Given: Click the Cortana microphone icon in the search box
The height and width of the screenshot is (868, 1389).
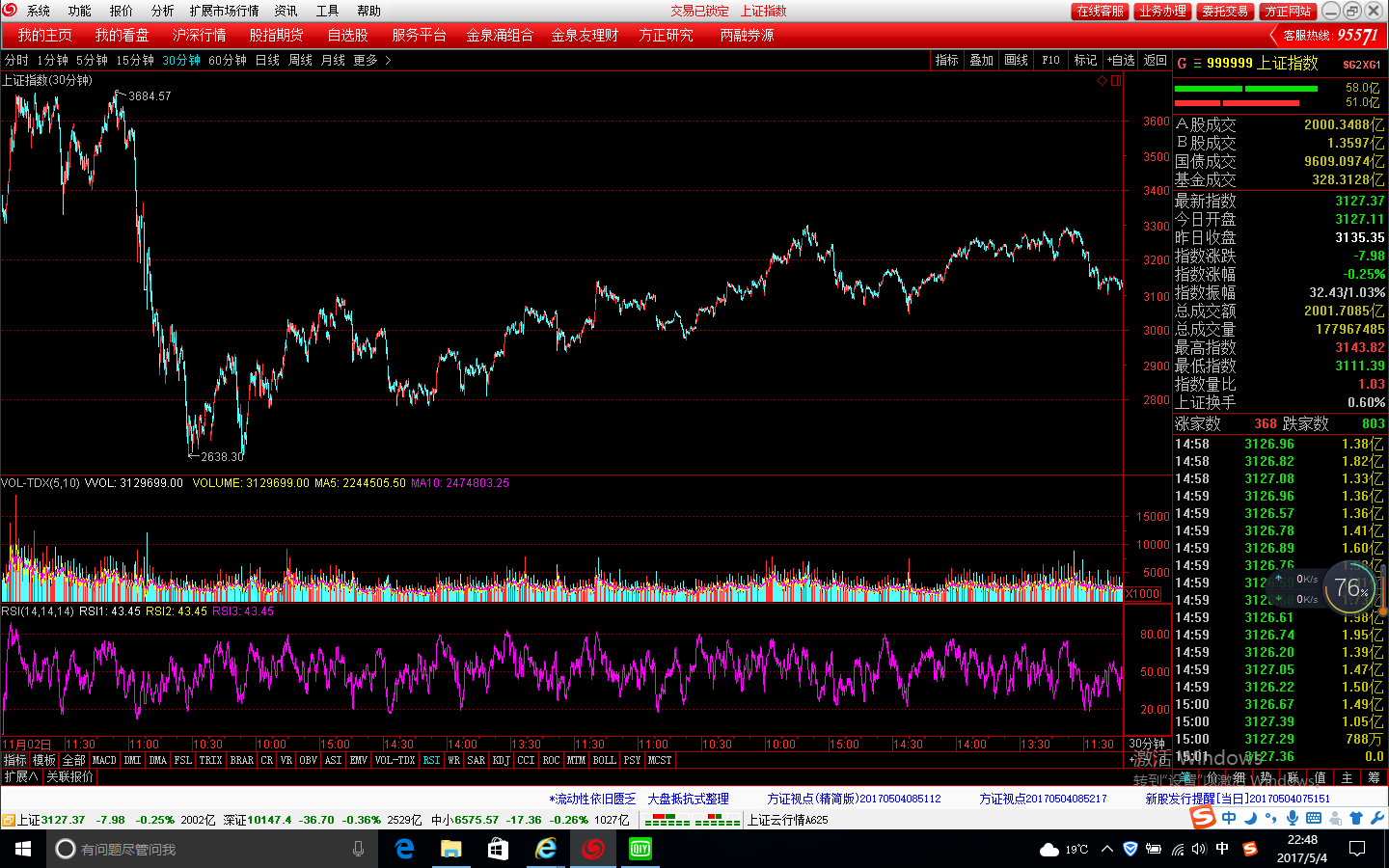Looking at the screenshot, I should (x=358, y=849).
